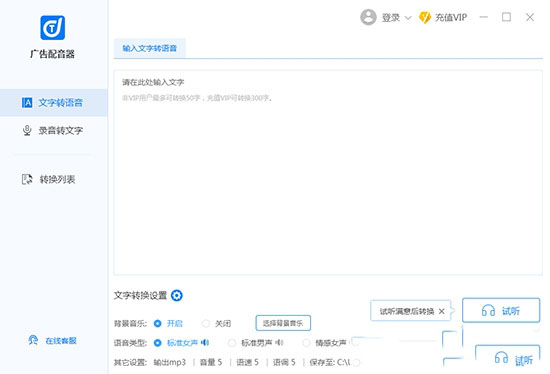This screenshot has width=550, height=374.
Task: Contact 在线客服 online support
Action: 52,340
